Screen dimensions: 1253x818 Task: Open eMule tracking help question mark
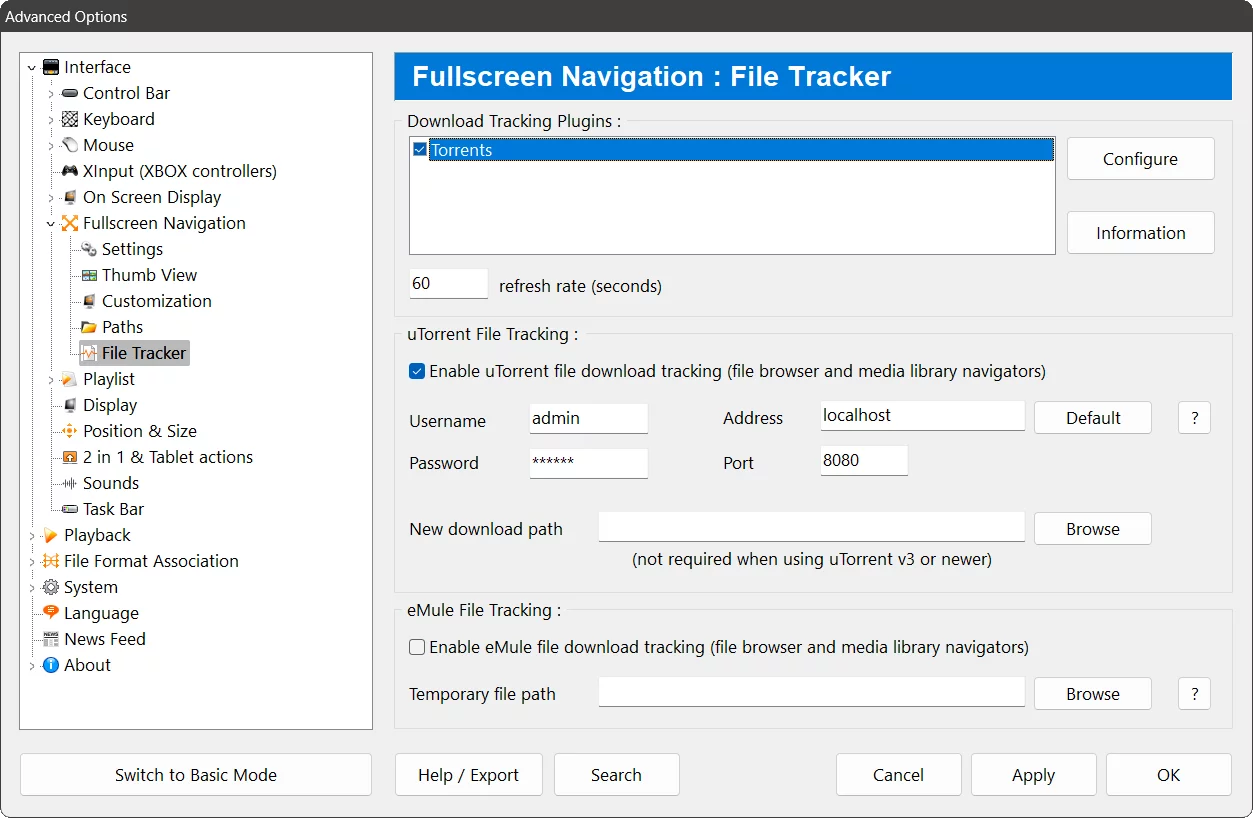pos(1194,694)
